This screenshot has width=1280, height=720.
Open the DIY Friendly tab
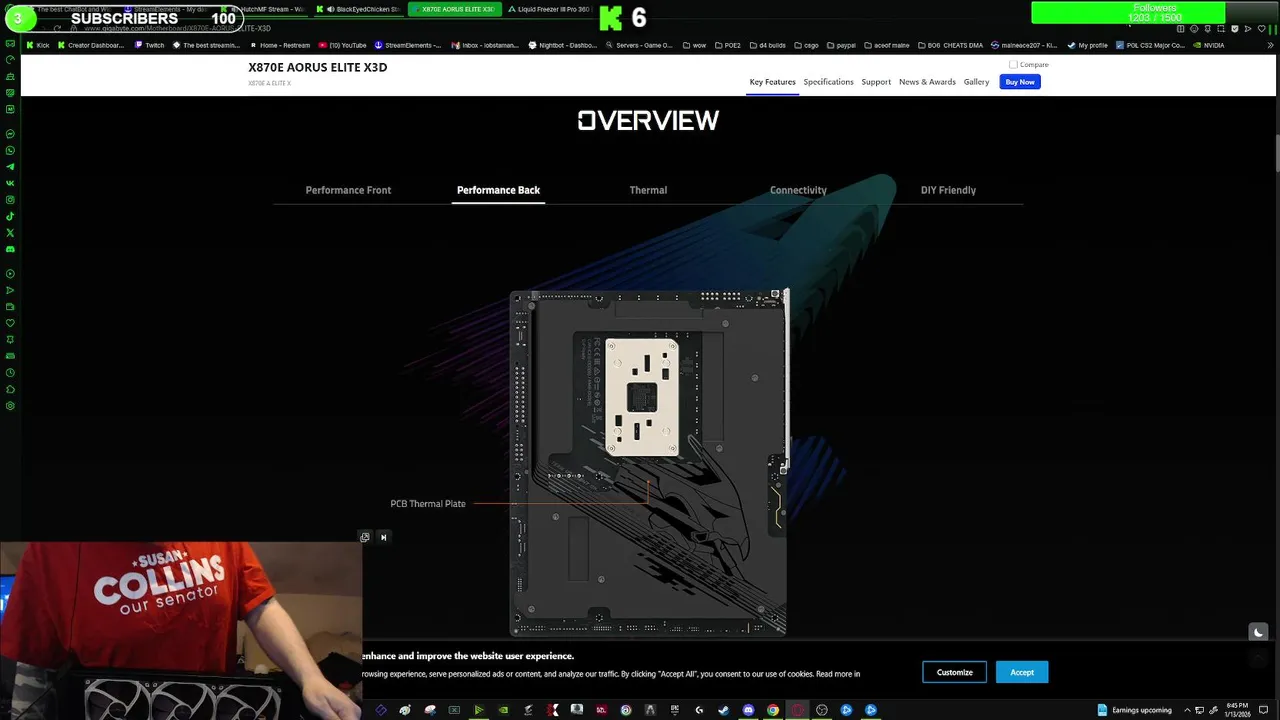[948, 190]
